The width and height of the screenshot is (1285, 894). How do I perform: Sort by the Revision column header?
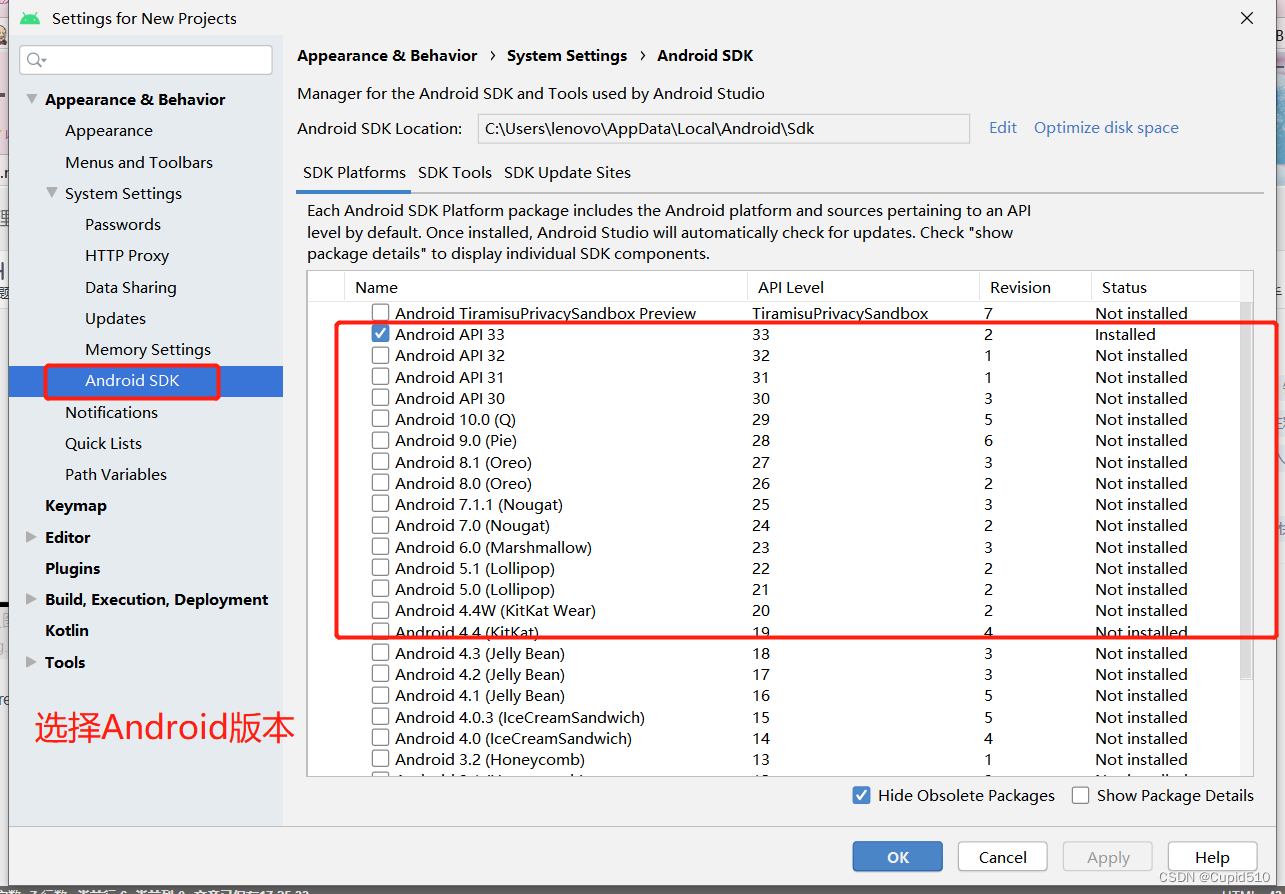[1020, 287]
